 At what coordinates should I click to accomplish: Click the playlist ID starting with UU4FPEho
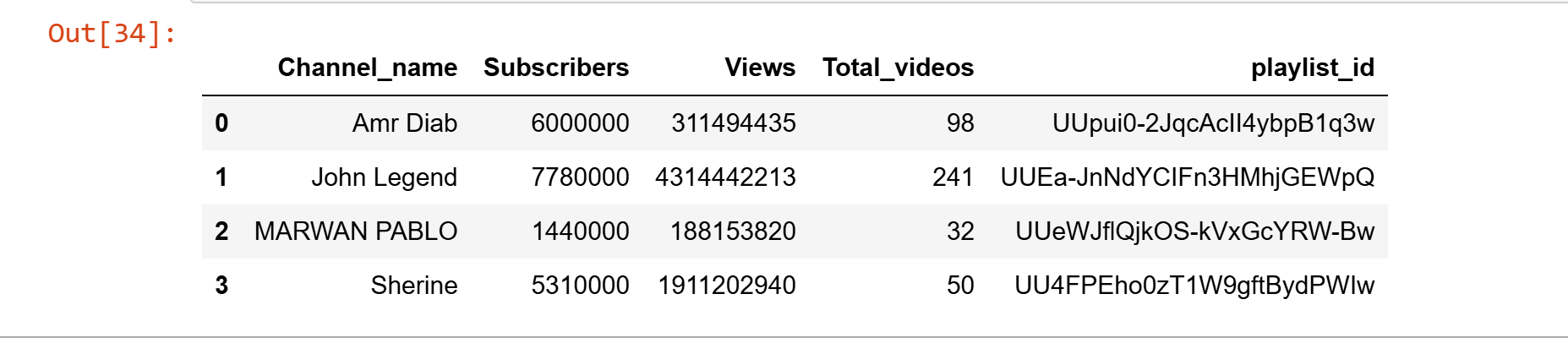(x=1194, y=286)
